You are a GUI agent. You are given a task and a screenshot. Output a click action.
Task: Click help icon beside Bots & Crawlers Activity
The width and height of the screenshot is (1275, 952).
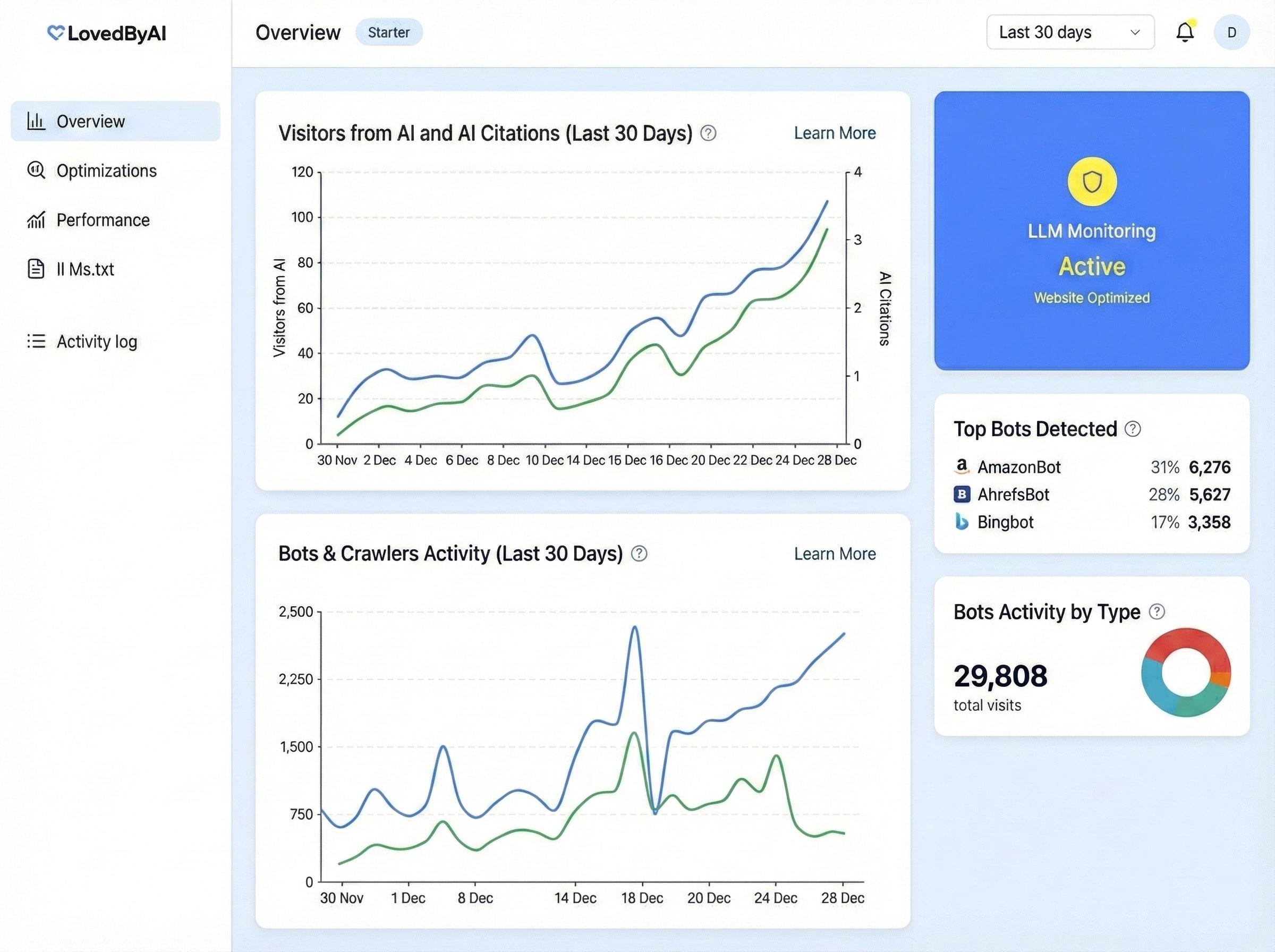[639, 554]
